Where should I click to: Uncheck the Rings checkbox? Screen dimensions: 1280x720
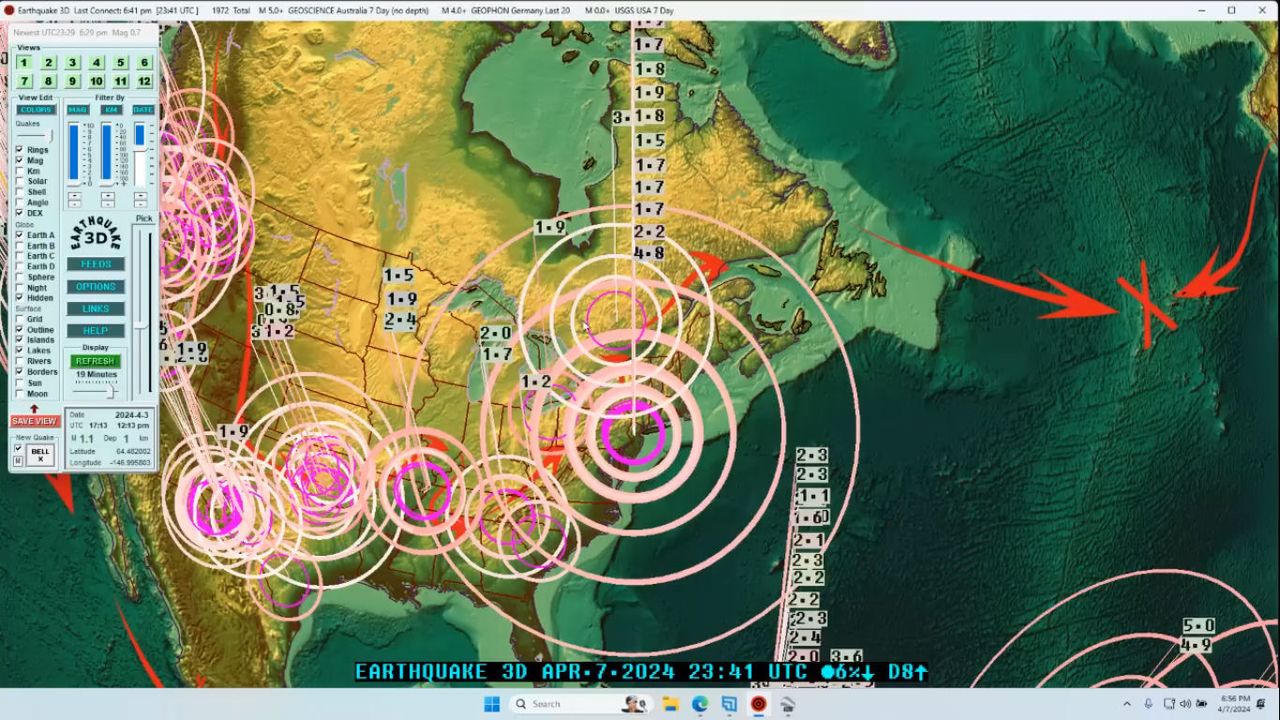click(19, 150)
